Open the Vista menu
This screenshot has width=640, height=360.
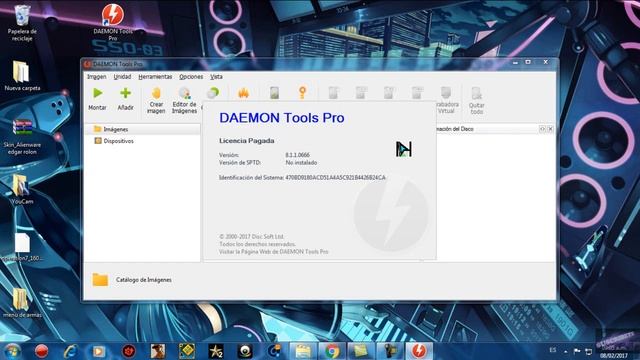coord(216,77)
